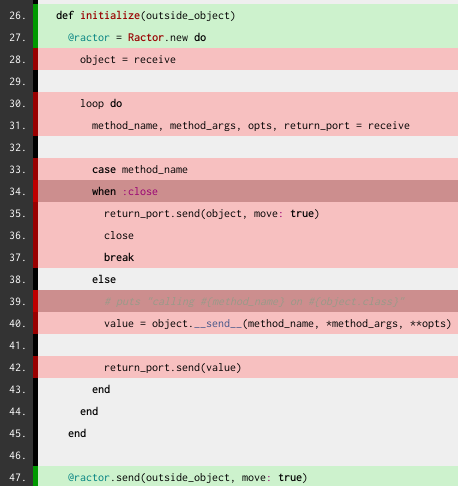This screenshot has height=486, width=458.
Task: Select the 'def initialize(outside_object)' line
Action: pyautogui.click(x=248, y=15)
